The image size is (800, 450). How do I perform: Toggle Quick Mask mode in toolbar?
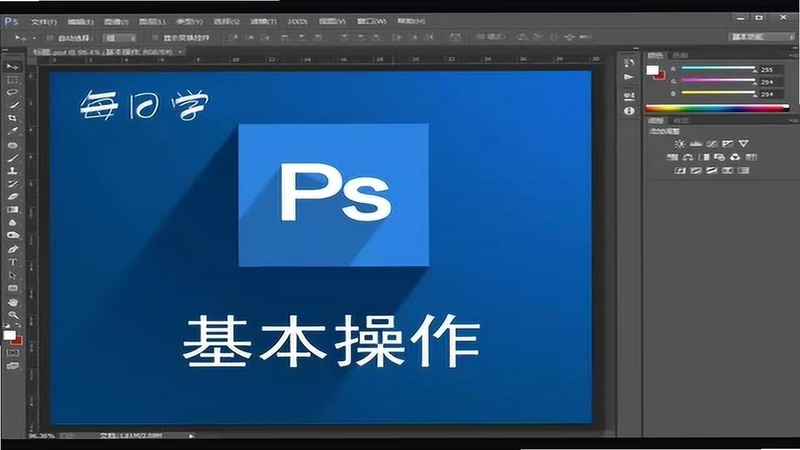click(12, 353)
